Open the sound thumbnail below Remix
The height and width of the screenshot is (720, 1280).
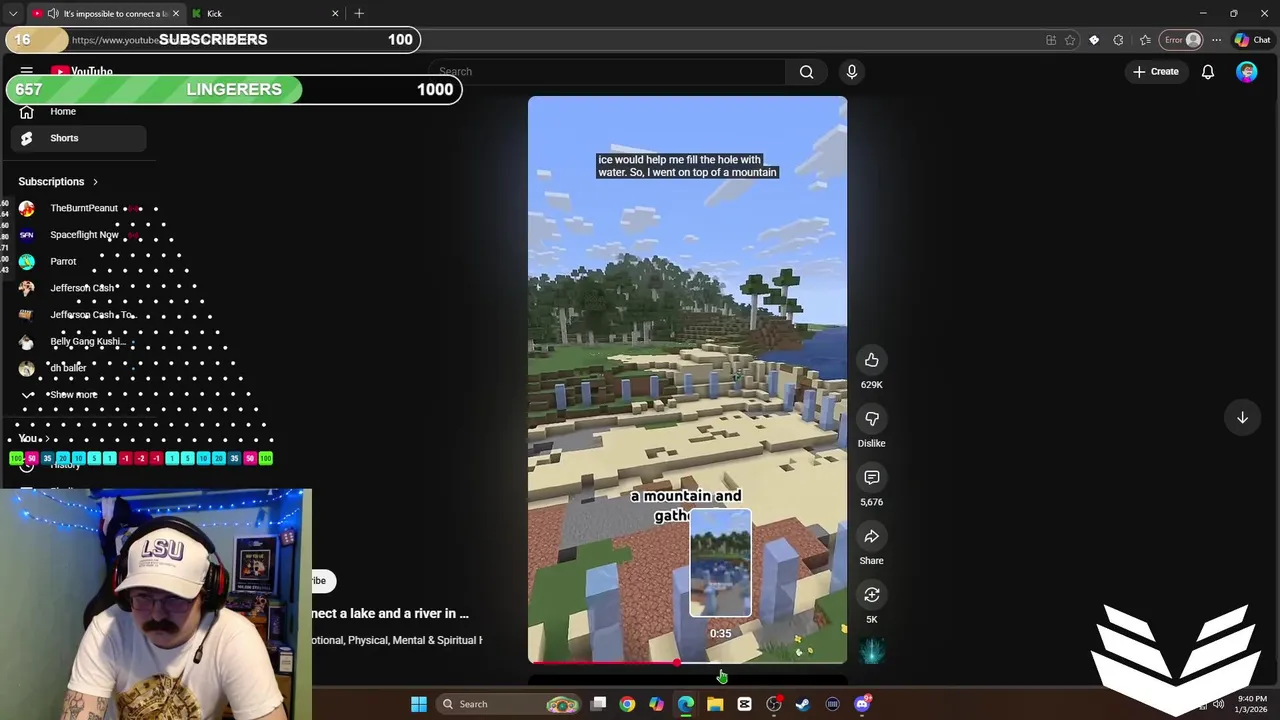click(871, 651)
